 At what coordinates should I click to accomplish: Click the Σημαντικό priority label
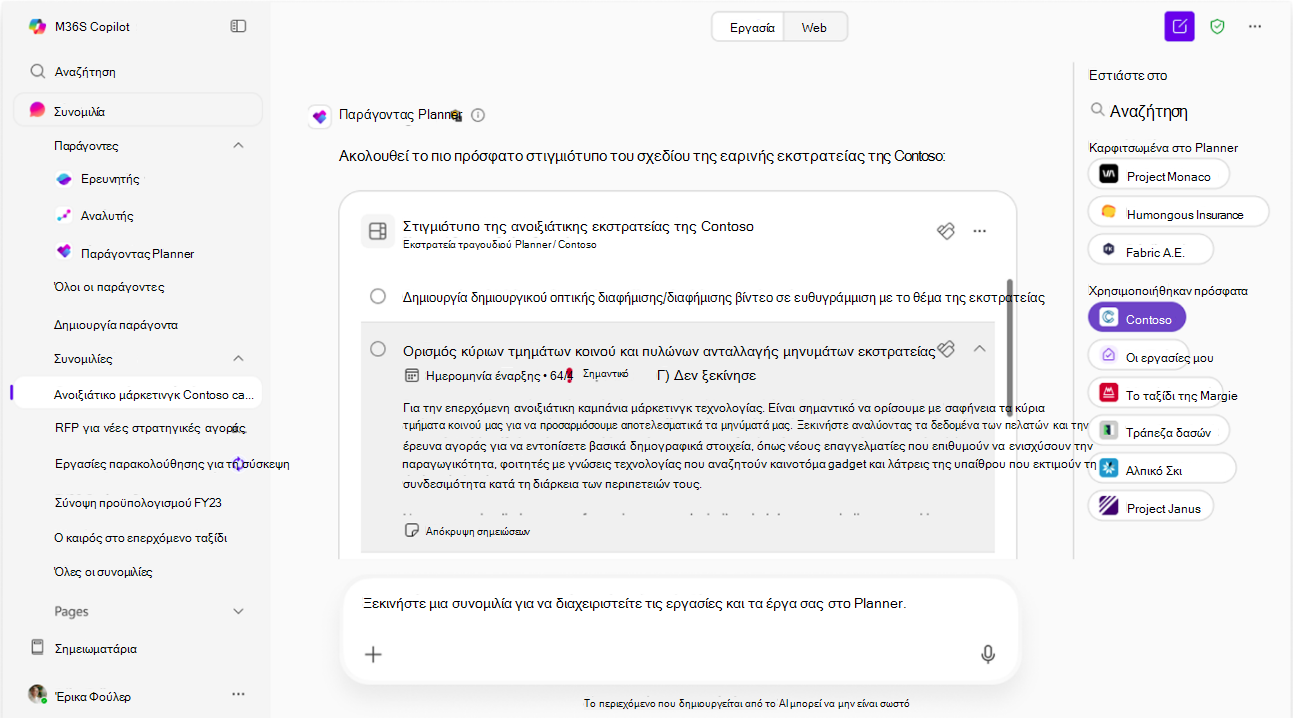[x=604, y=372]
